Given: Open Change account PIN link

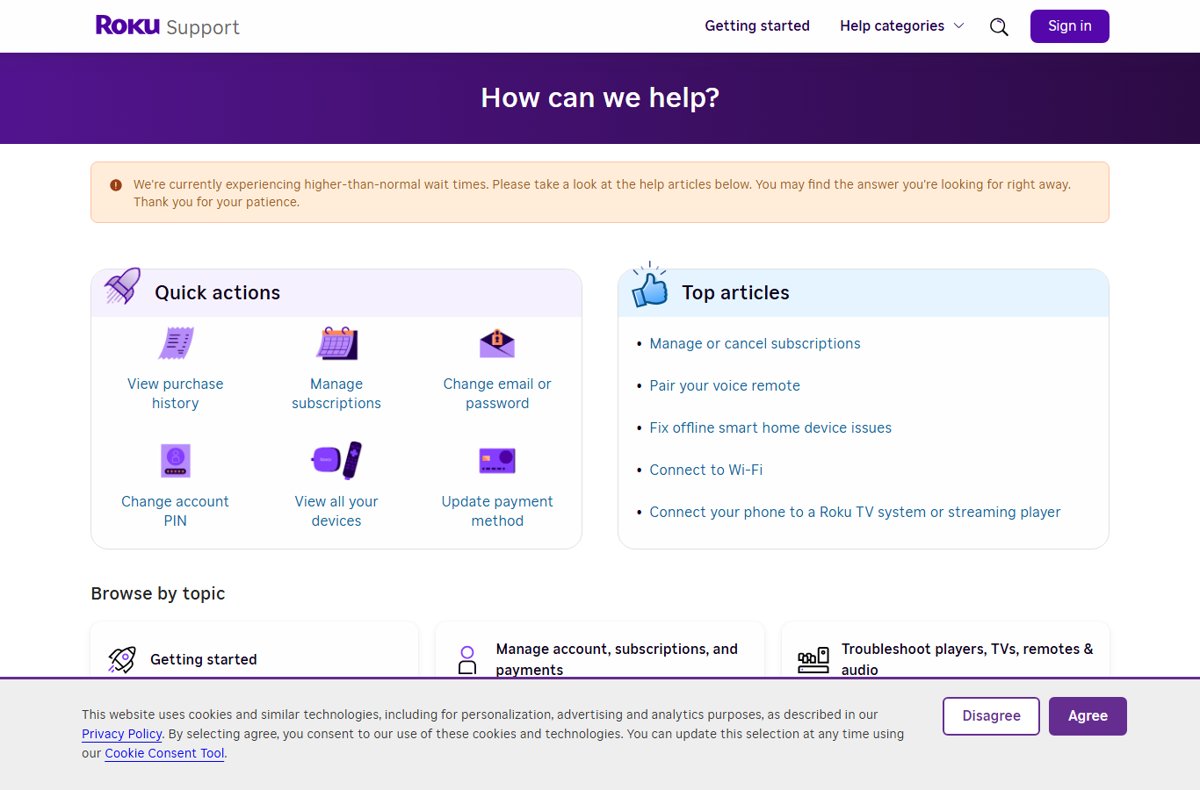Looking at the screenshot, I should (x=175, y=511).
